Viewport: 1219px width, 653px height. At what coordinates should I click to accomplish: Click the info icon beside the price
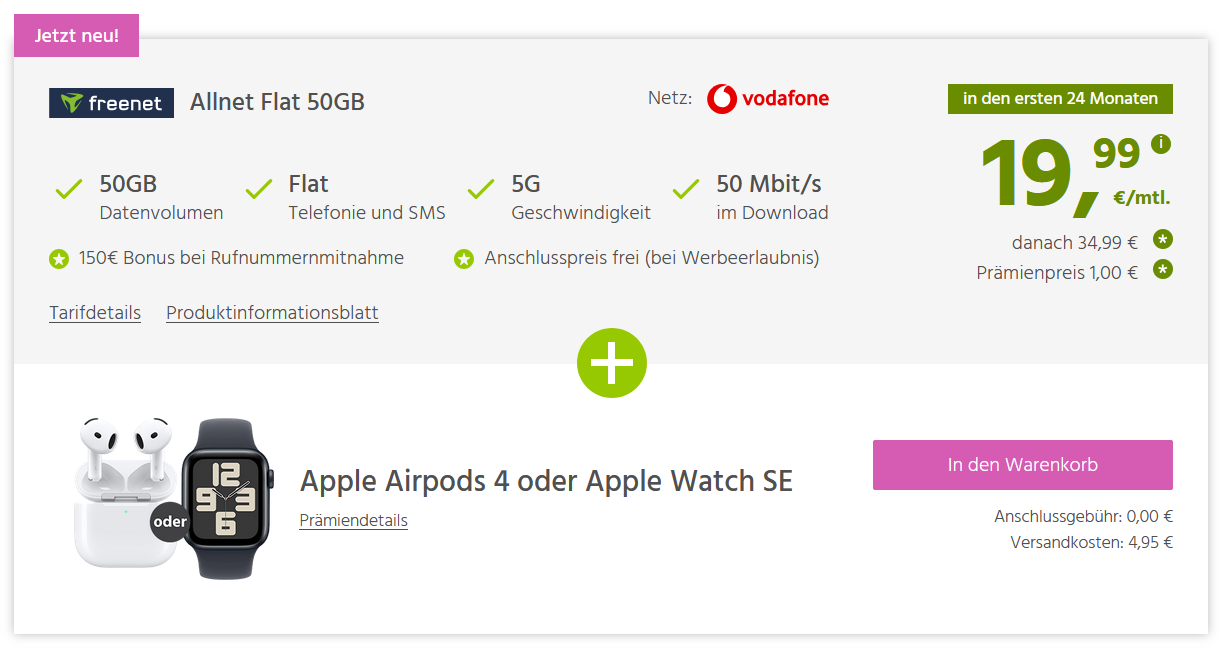coord(1160,144)
